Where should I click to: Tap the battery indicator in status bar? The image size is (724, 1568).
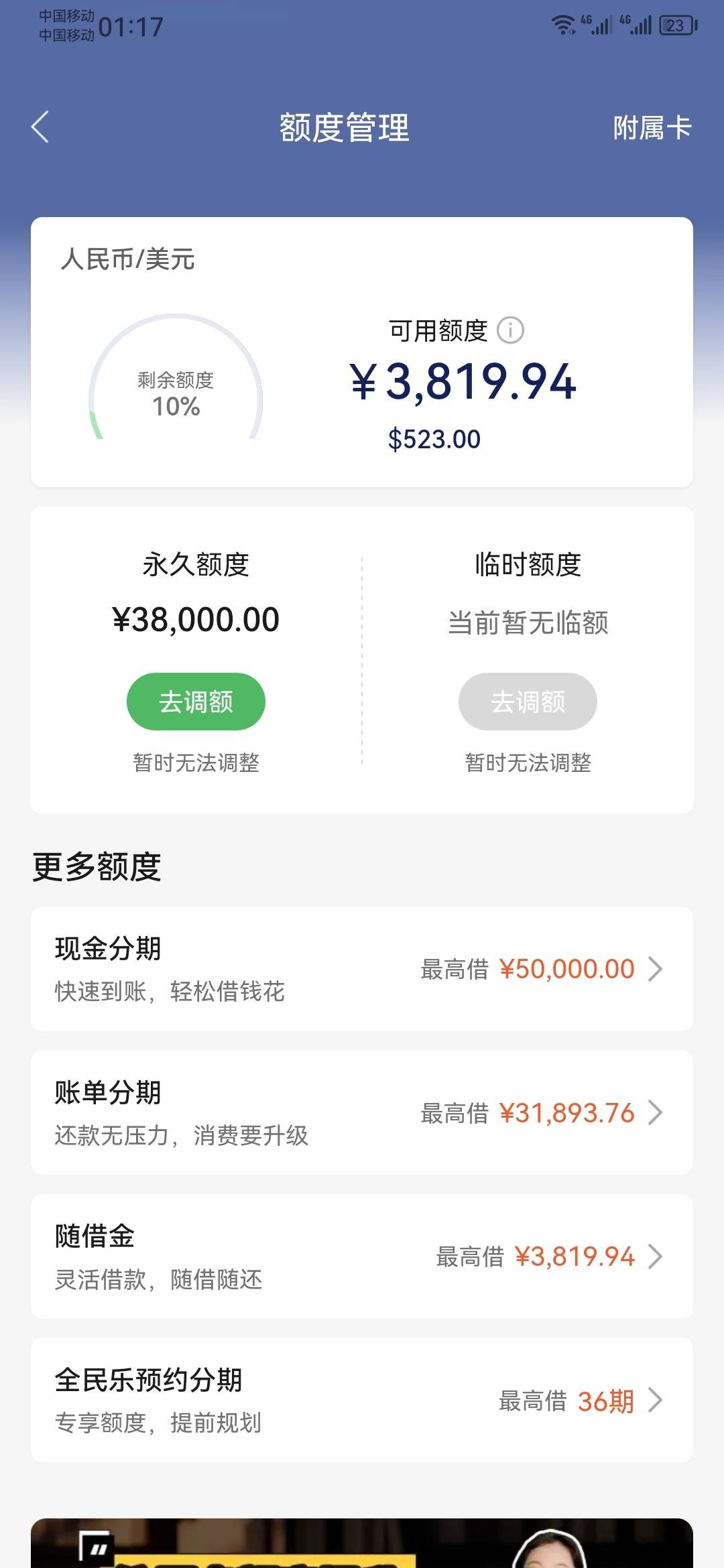[x=678, y=25]
